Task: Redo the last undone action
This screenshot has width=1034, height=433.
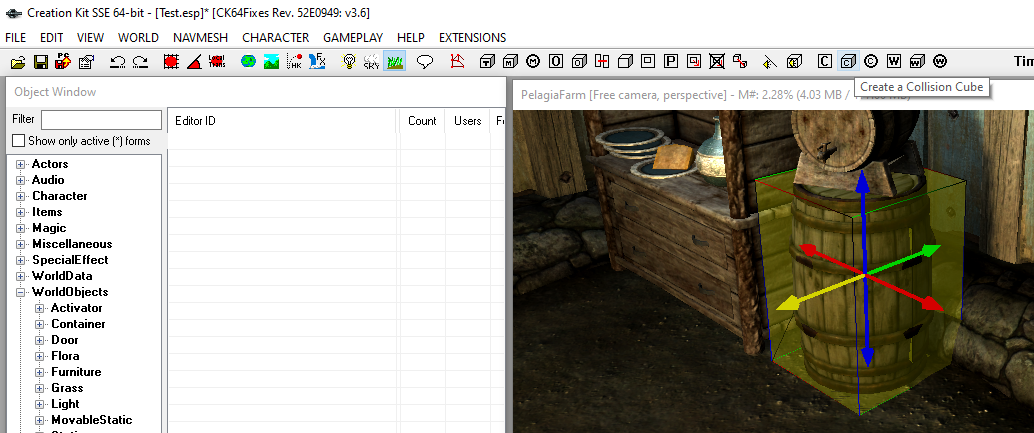Action: click(x=140, y=62)
